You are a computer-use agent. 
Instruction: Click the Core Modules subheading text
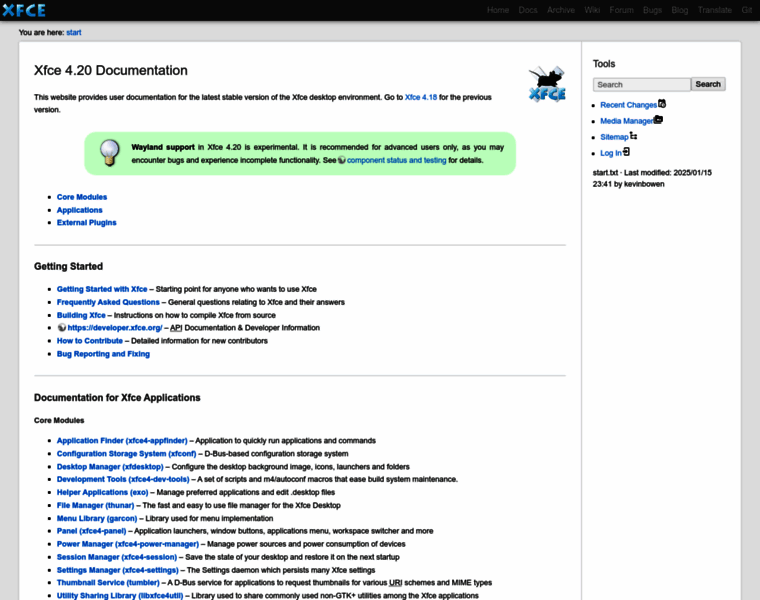(59, 420)
